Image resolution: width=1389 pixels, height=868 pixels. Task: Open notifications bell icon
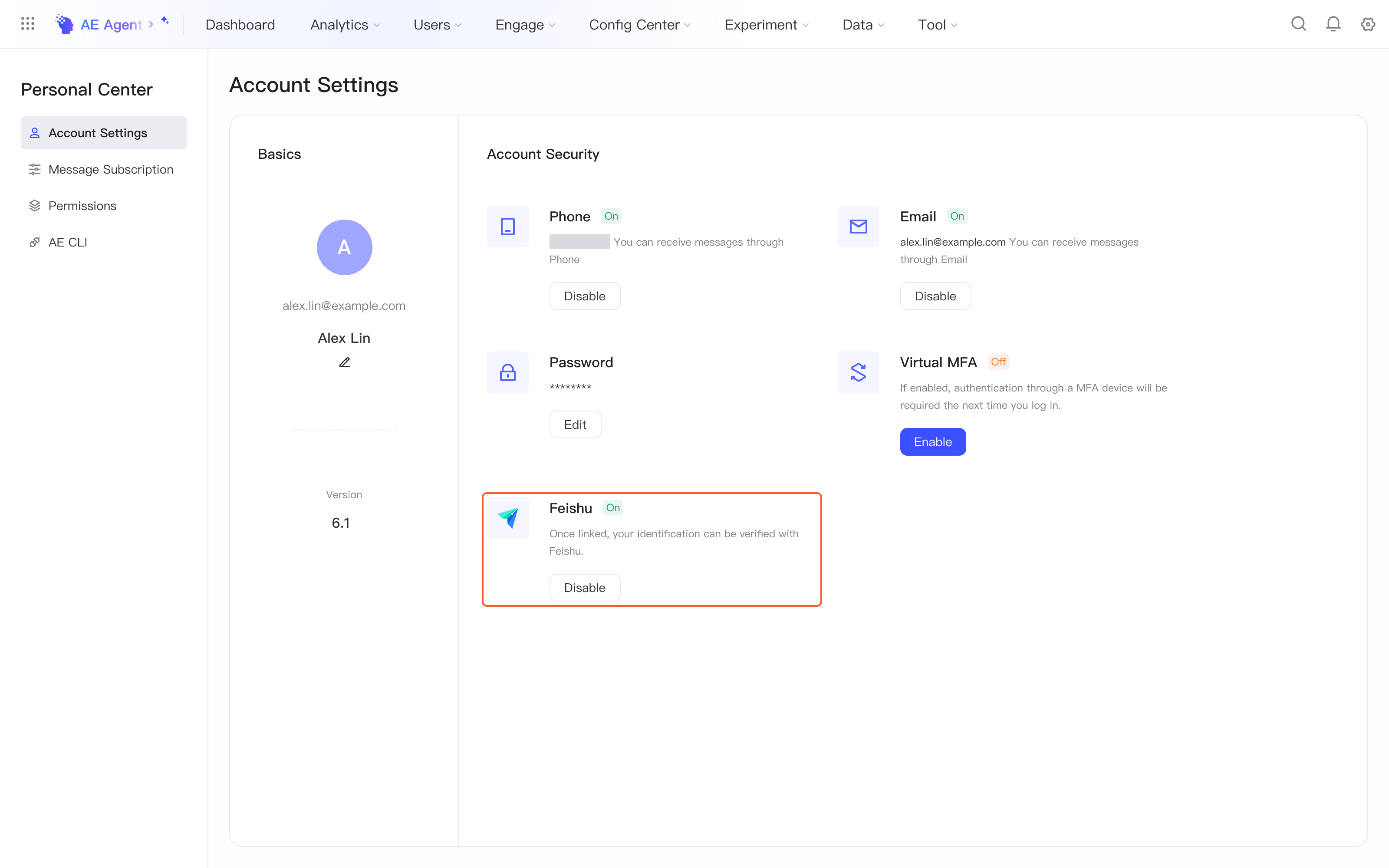(1333, 24)
